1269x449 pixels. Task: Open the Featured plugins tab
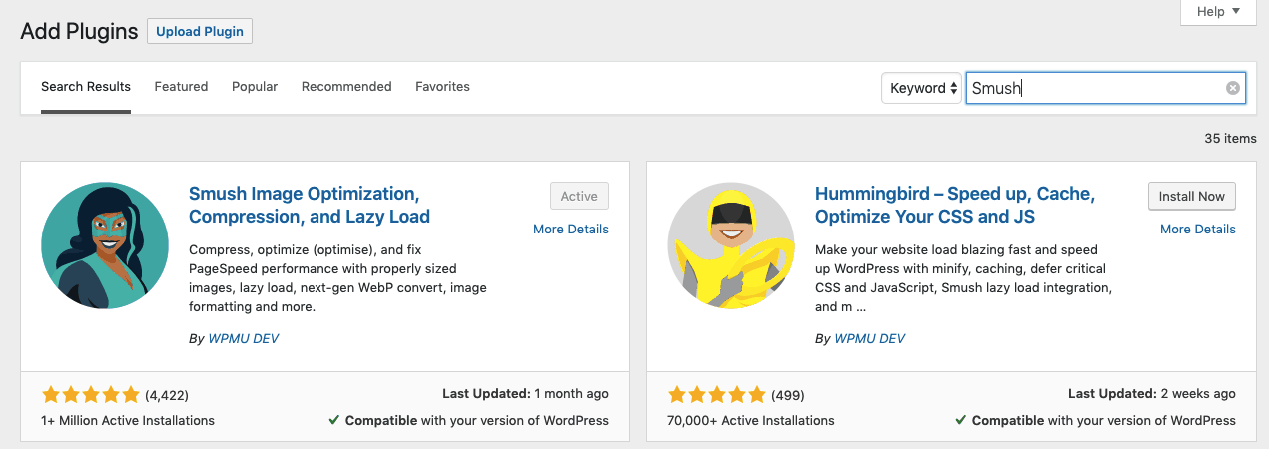coord(181,87)
